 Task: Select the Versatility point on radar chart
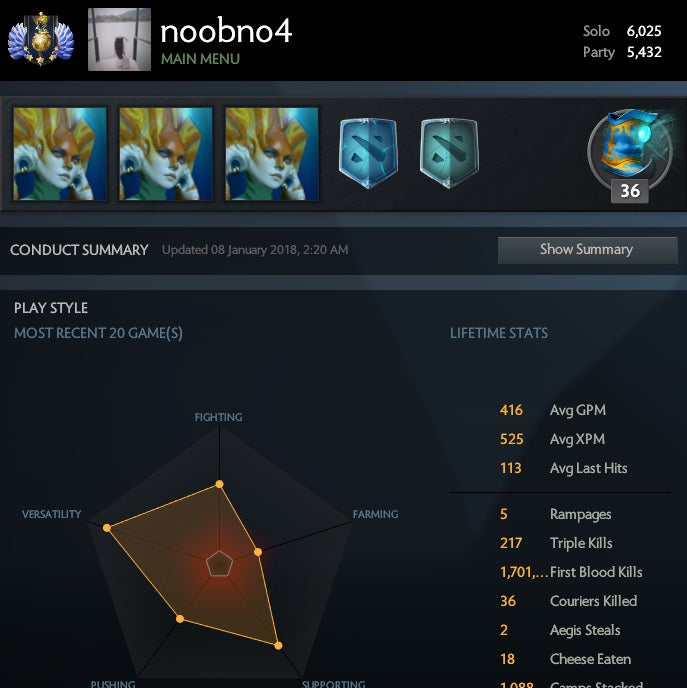click(107, 528)
